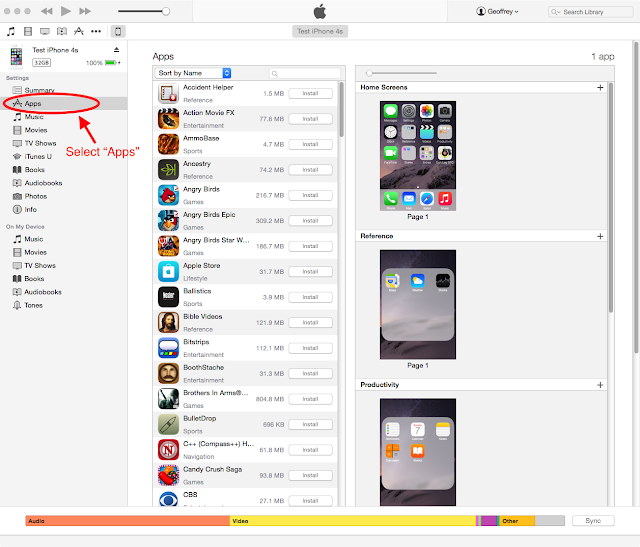The width and height of the screenshot is (640, 547).
Task: Click the Candy Crush Saga app icon
Action: click(x=169, y=475)
